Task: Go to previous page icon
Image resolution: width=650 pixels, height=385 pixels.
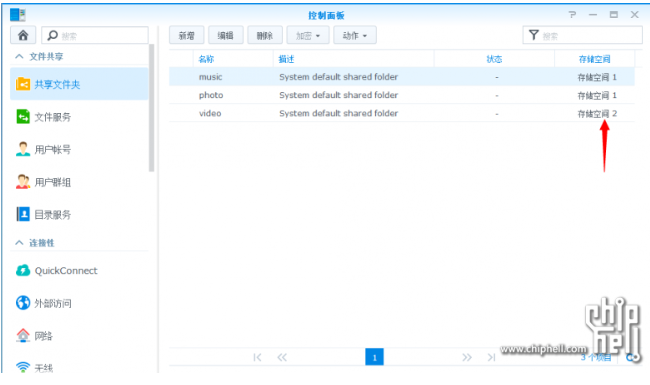Action: [x=282, y=357]
